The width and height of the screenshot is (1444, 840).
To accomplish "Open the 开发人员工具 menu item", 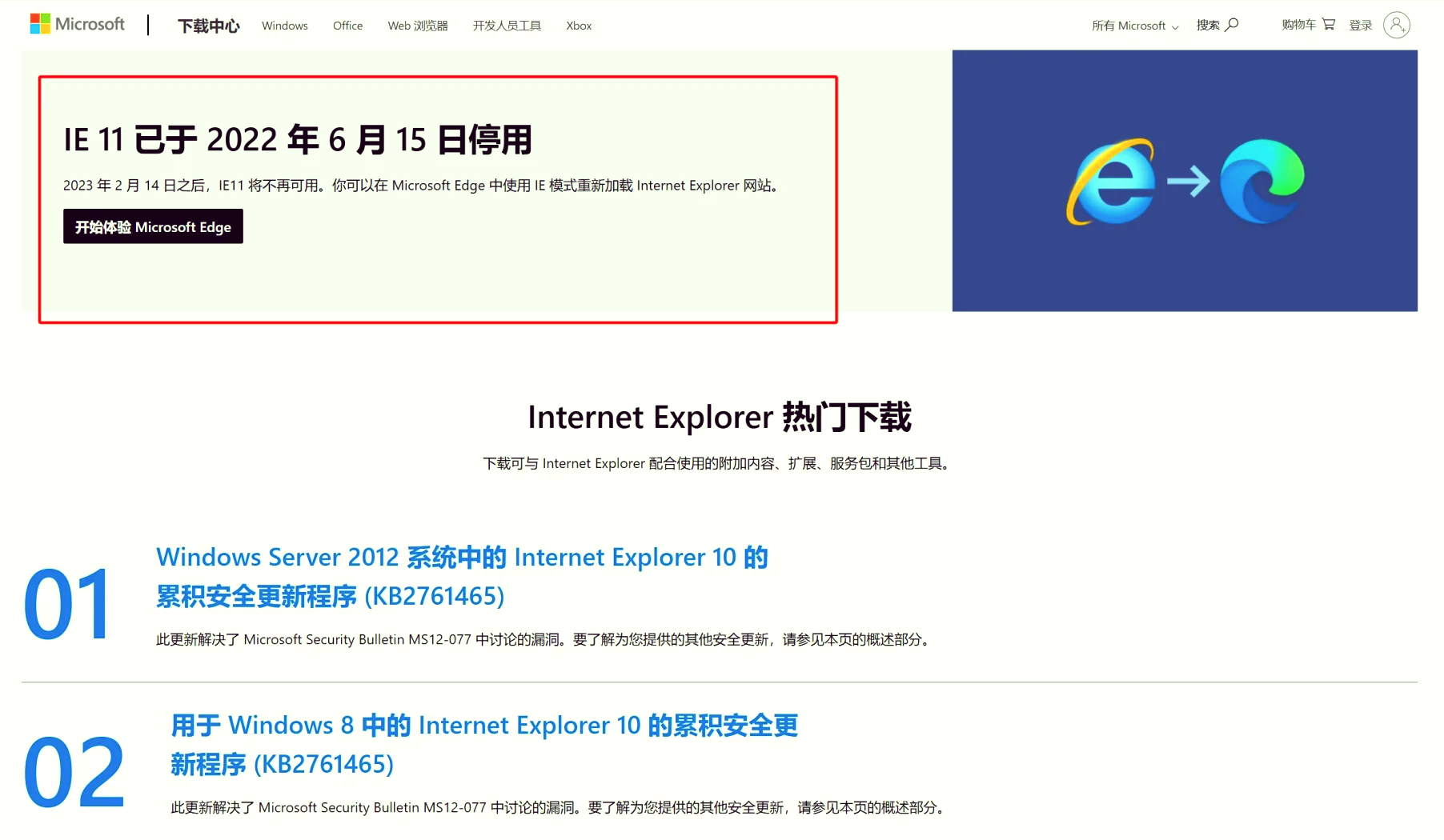I will 507,26.
